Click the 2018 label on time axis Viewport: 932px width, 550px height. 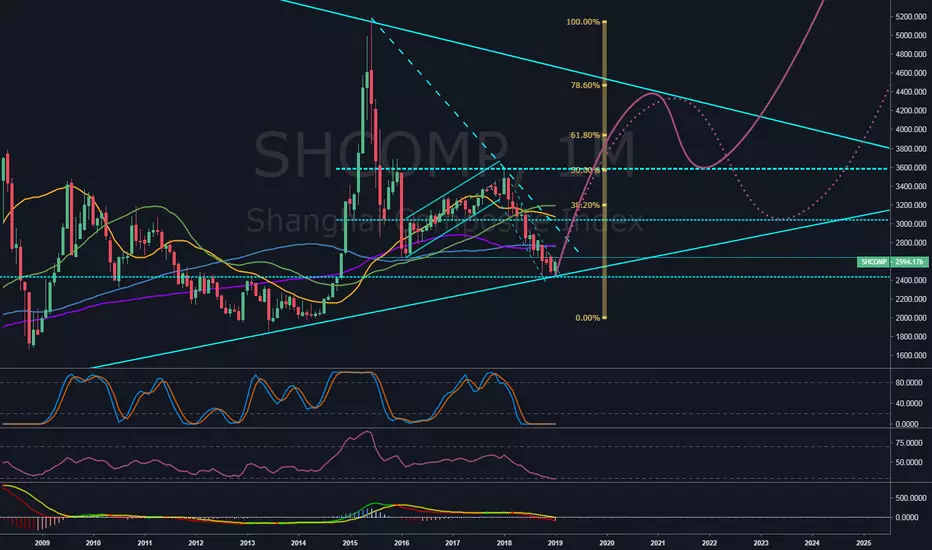[x=504, y=543]
